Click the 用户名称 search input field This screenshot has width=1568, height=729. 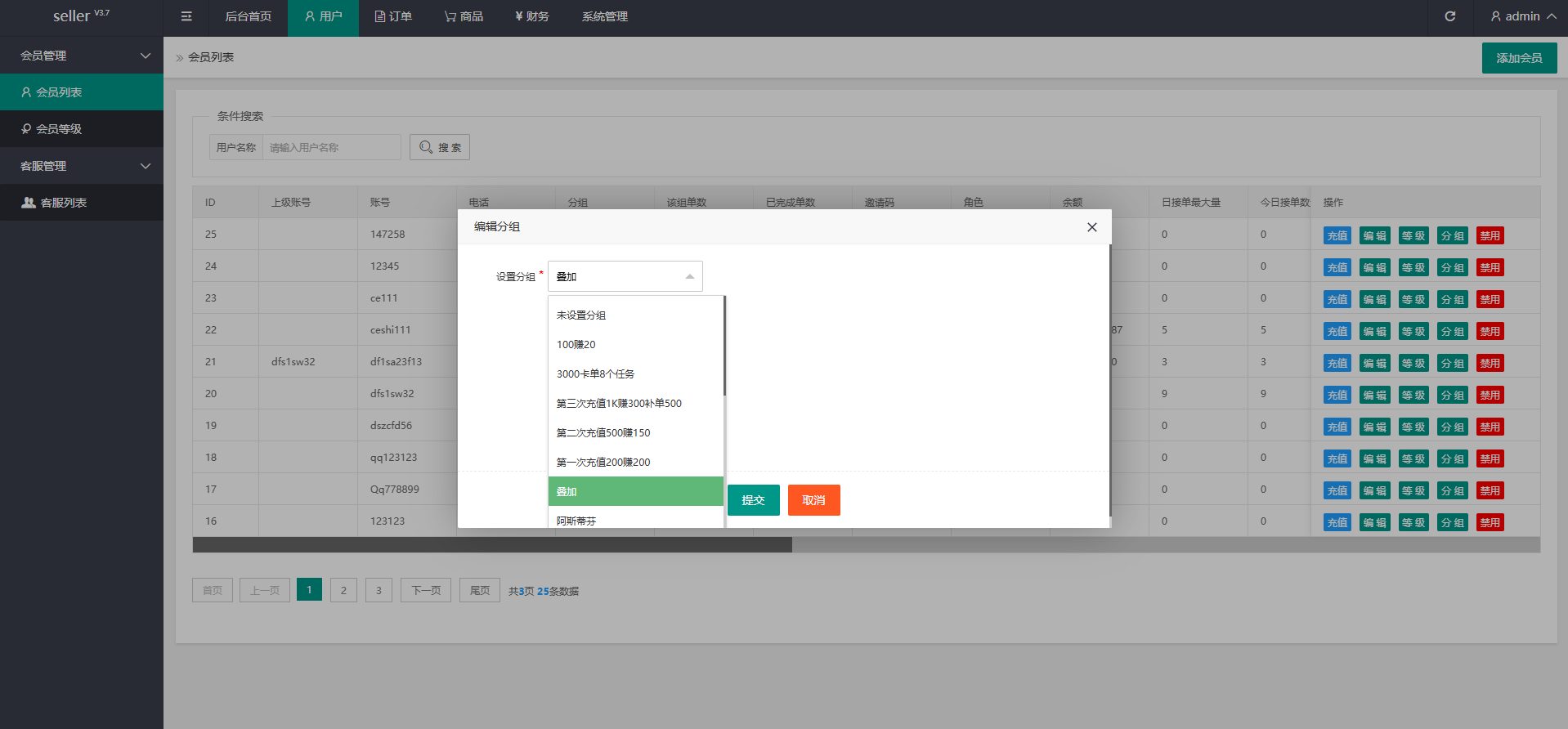click(331, 147)
